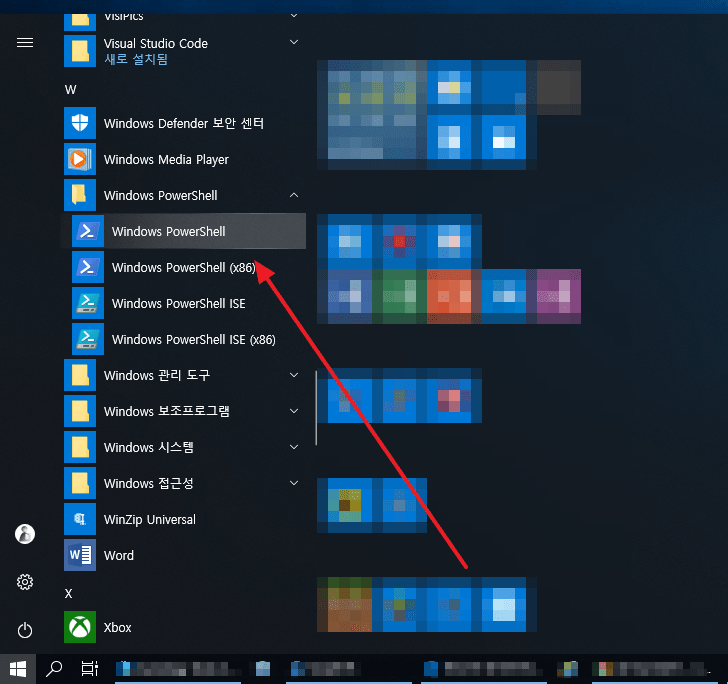The image size is (728, 684).
Task: Click the Visual Studio Code folder icon
Action: (80, 51)
